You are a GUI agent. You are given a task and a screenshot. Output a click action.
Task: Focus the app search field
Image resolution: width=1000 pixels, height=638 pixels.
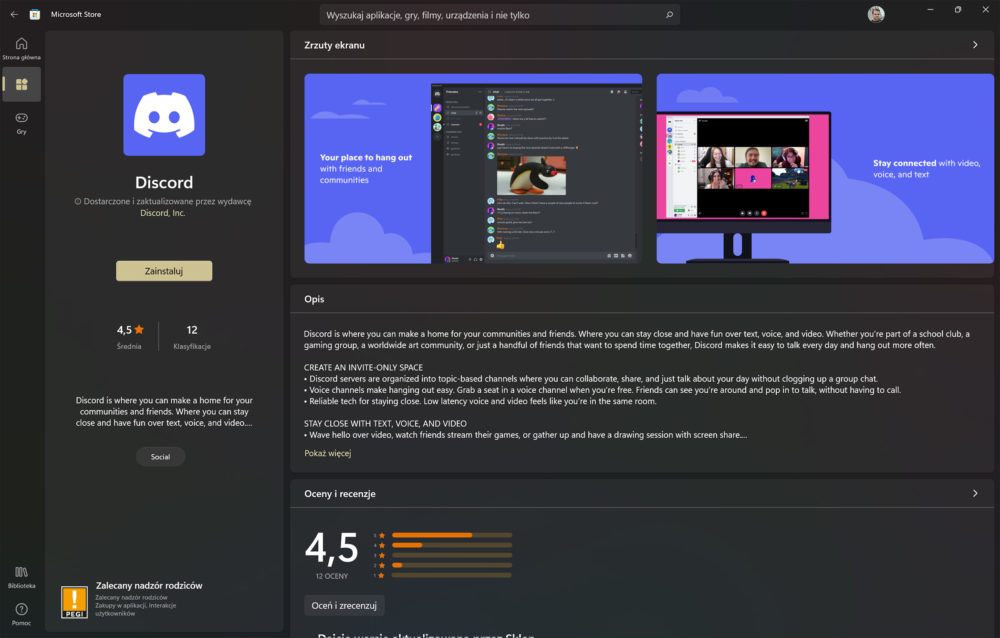499,15
